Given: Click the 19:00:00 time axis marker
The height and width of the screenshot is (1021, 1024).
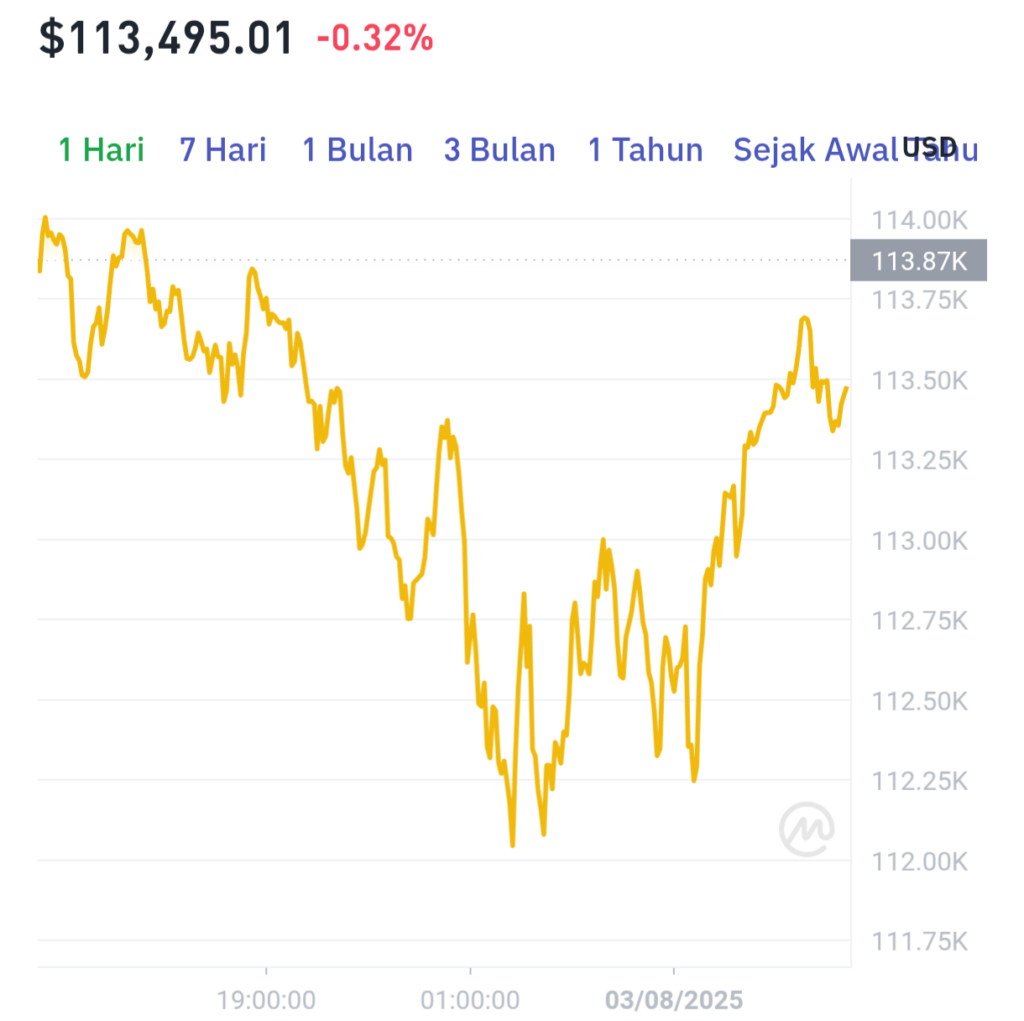Looking at the screenshot, I should [266, 999].
